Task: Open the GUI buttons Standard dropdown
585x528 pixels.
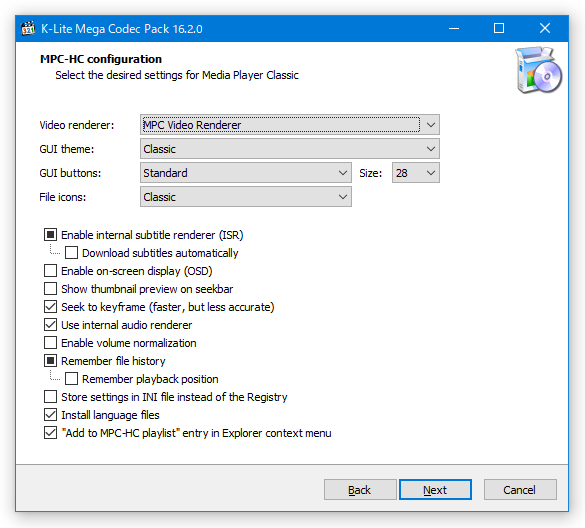Action: tap(246, 173)
